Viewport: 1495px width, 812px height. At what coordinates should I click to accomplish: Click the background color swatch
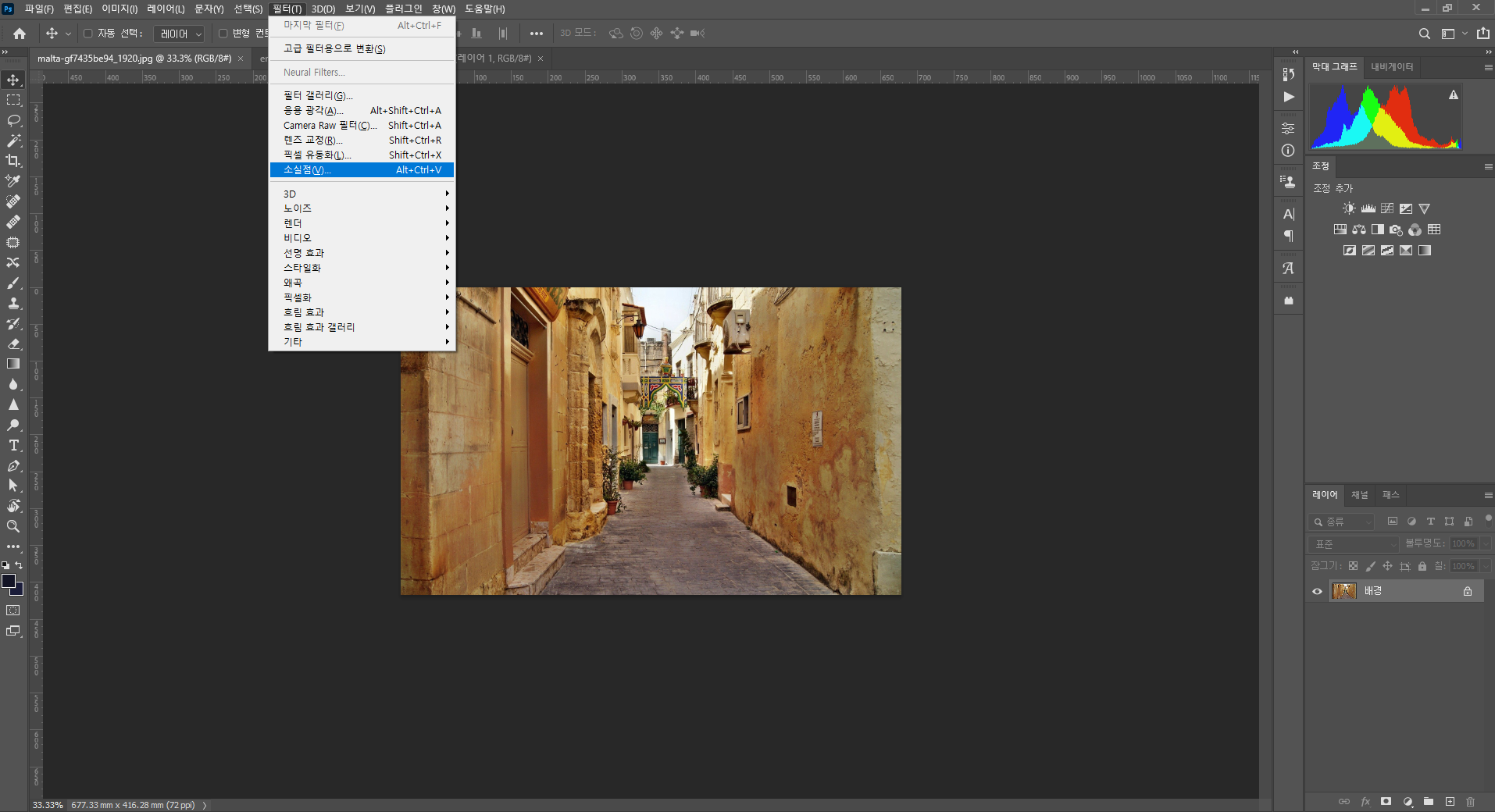tap(19, 591)
